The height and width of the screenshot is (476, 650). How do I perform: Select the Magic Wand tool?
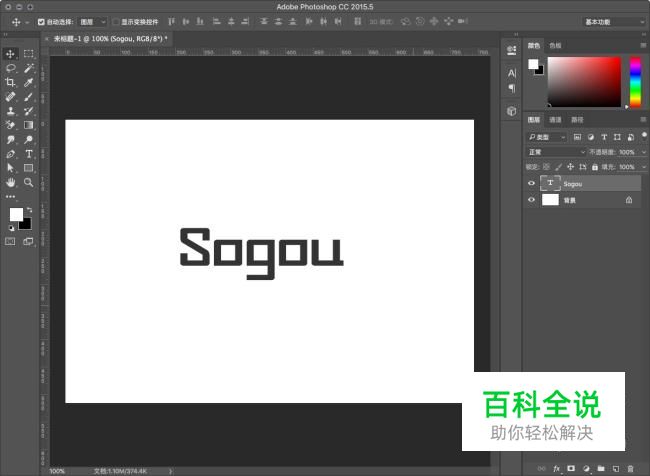[29, 68]
